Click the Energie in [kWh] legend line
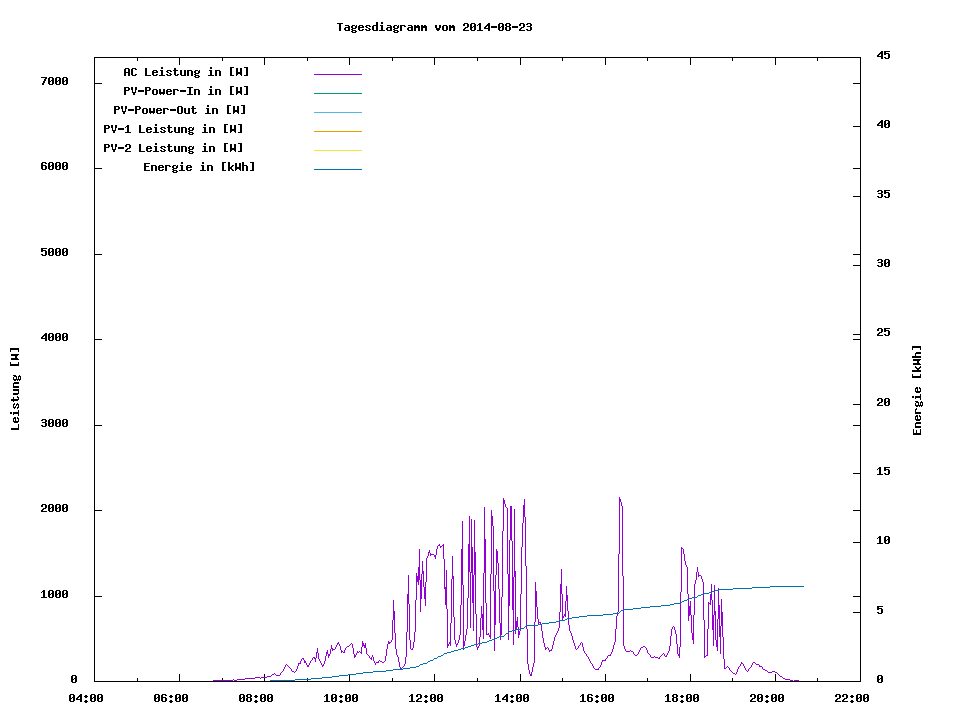The image size is (960, 720). (x=337, y=169)
